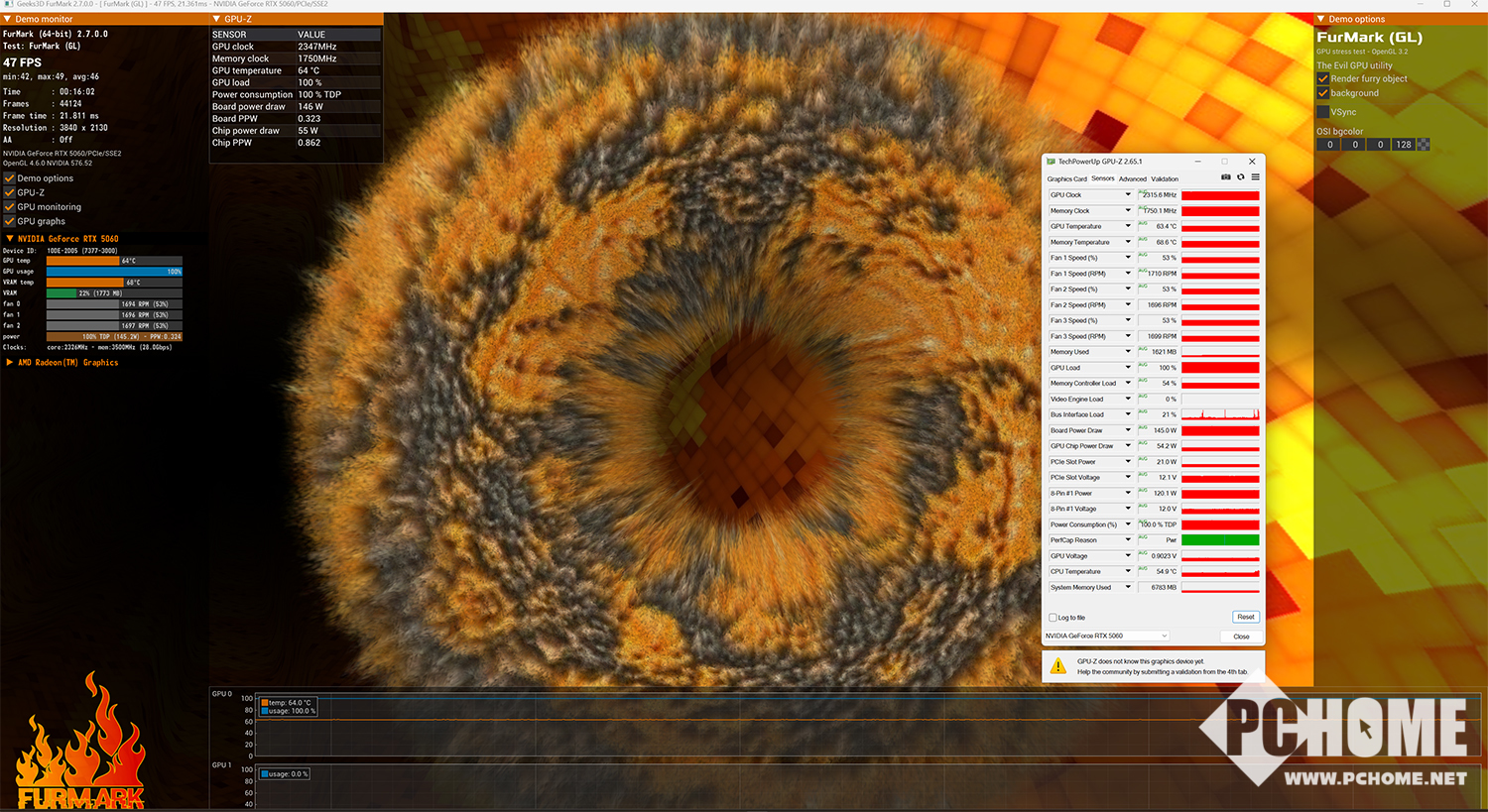Screen dimensions: 1488x812
Task: Open graphics card selector NVIDIA GeForce RTX 5060
Action: click(x=1106, y=636)
